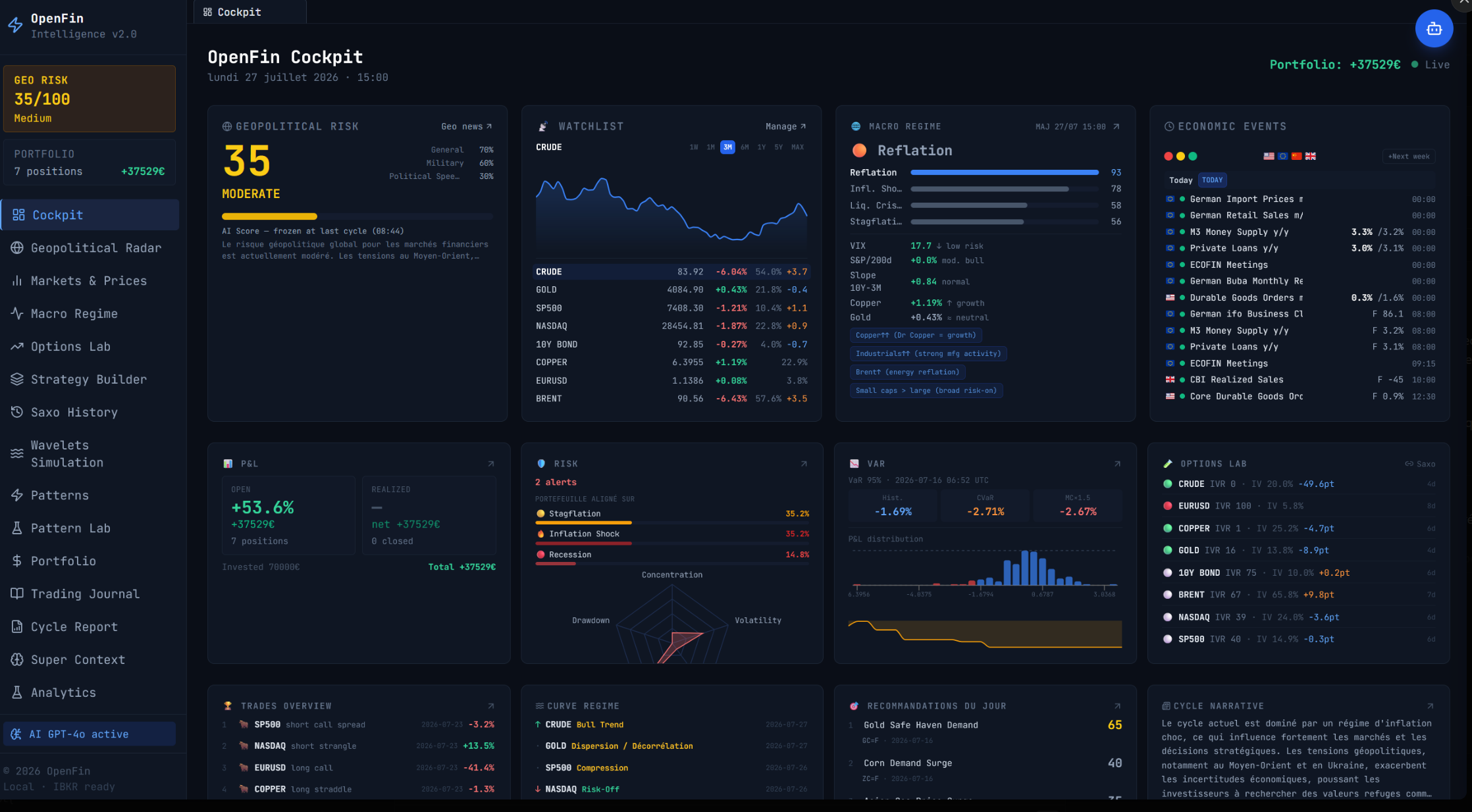This screenshot has width=1472, height=812.
Task: Toggle the red impact filter dot
Action: 1169,157
